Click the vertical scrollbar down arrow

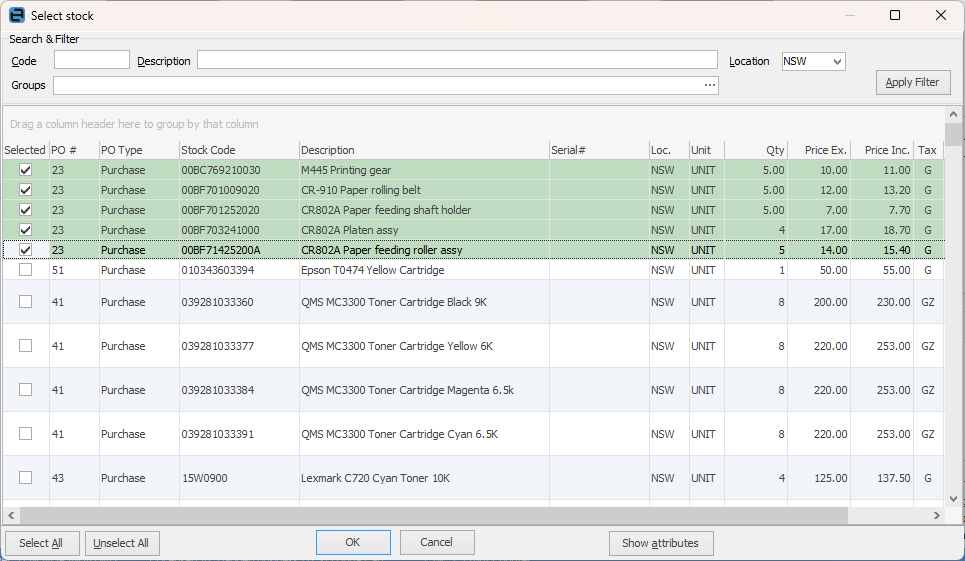click(x=955, y=497)
